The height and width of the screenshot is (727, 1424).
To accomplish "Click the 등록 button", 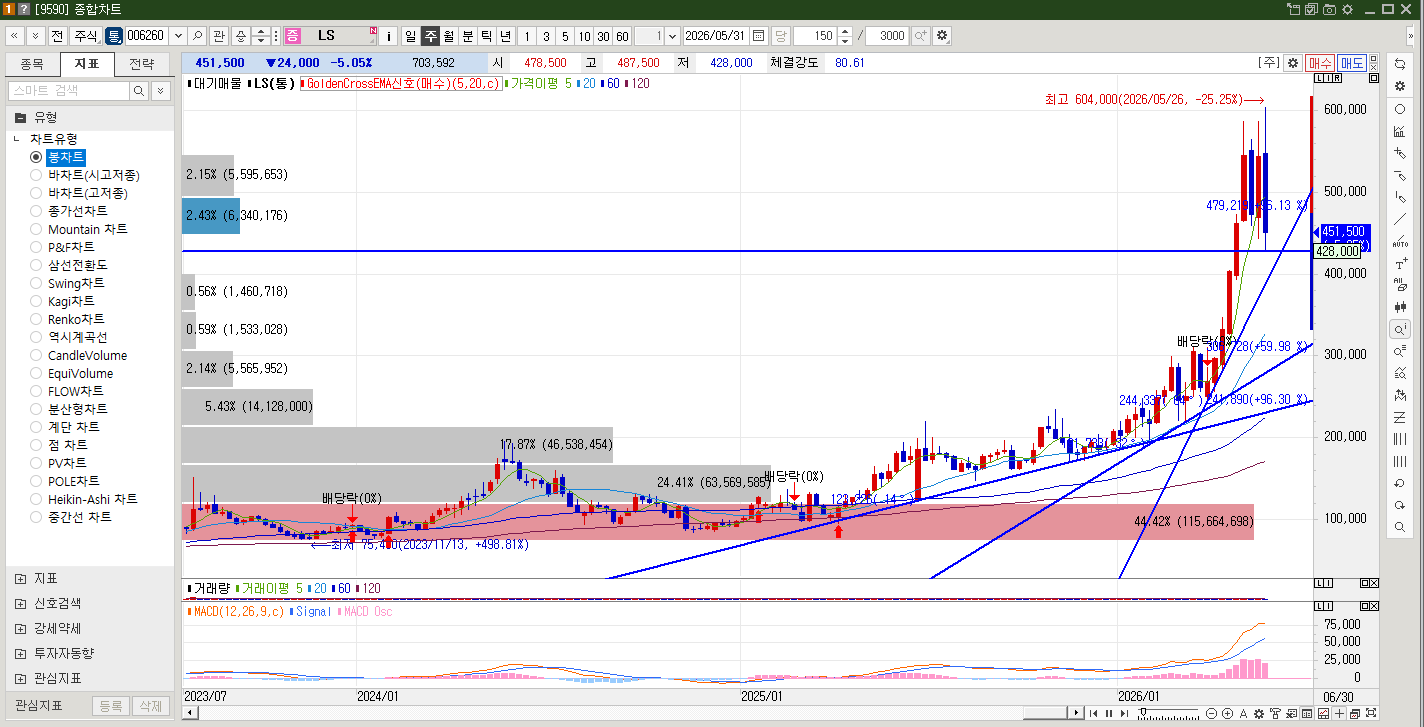I will (110, 706).
